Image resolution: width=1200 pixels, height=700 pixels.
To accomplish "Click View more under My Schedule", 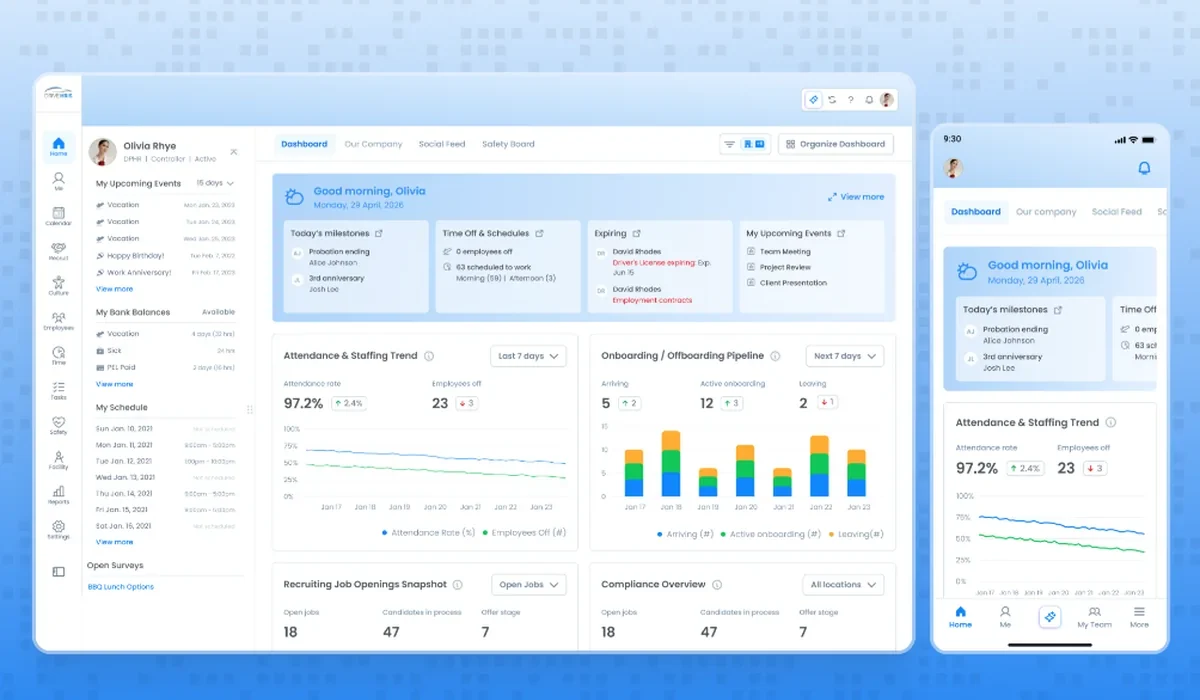I will click(114, 542).
